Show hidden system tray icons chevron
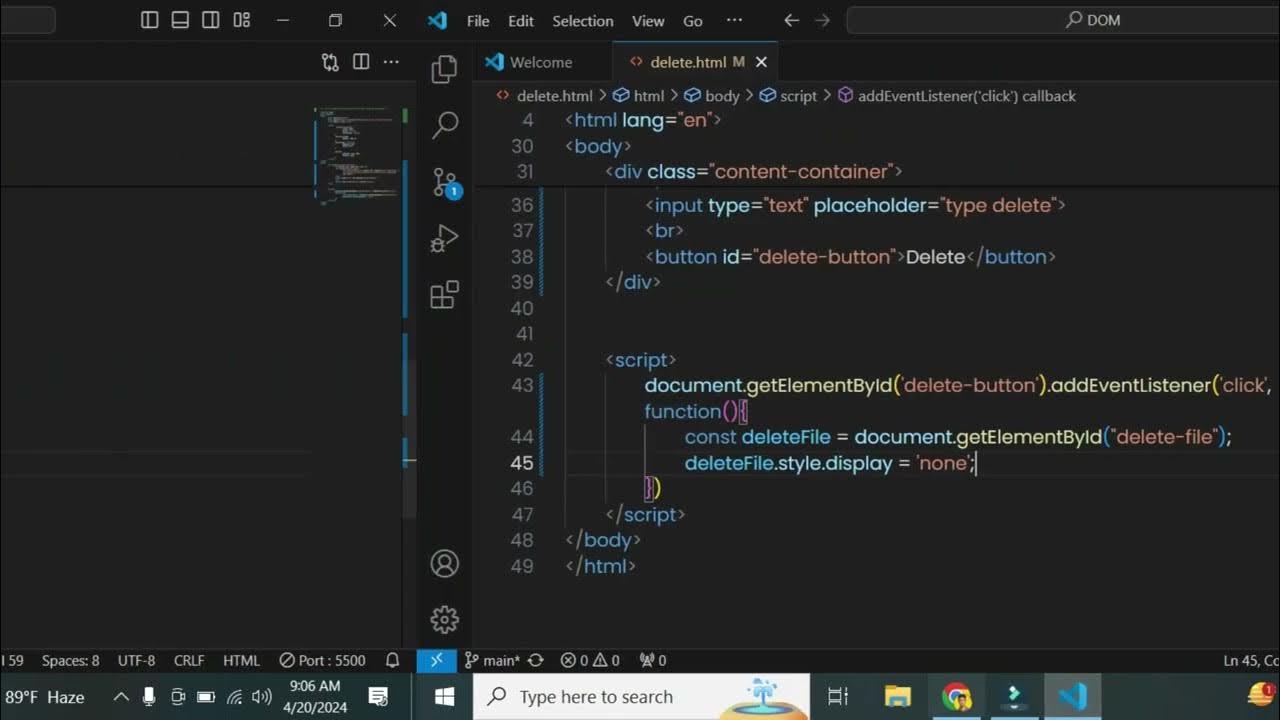Viewport: 1280px width, 720px height. (x=120, y=697)
